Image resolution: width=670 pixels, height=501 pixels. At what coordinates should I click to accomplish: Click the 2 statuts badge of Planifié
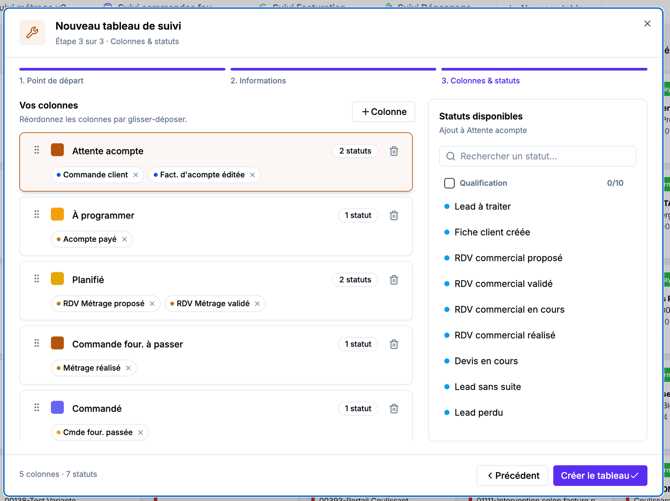click(355, 280)
